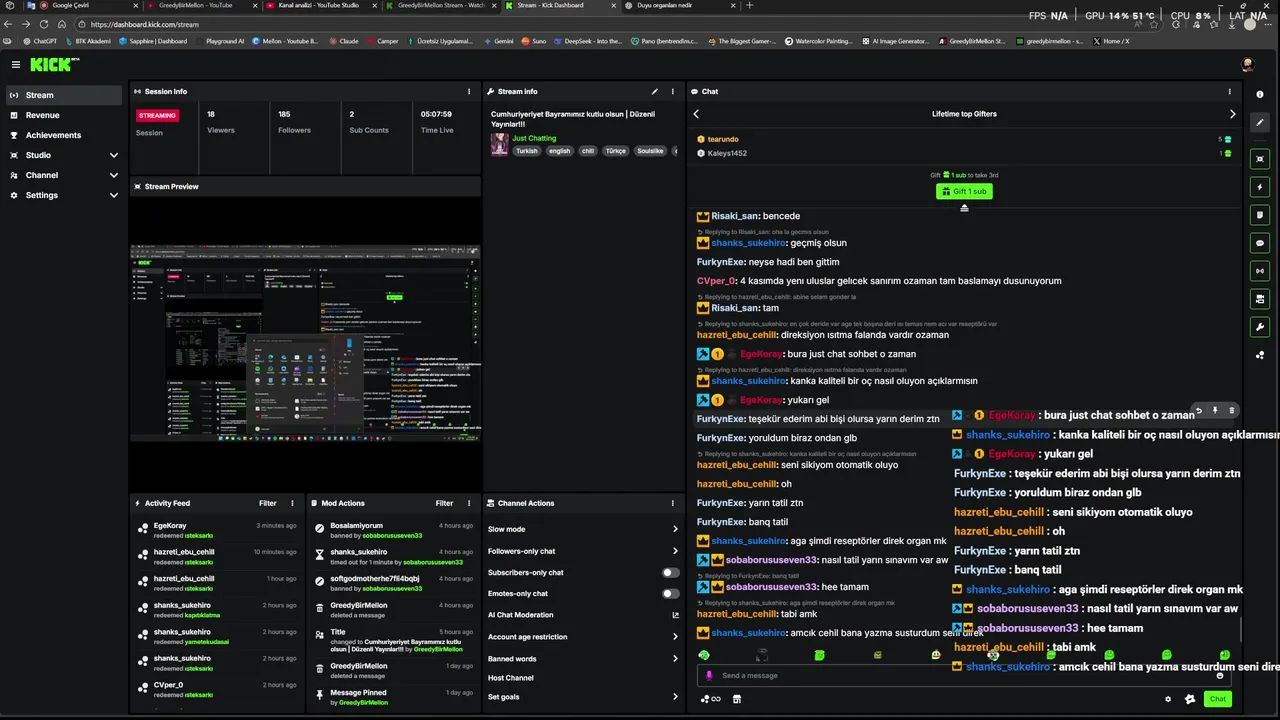Click the camera icon in right sidebar
1280x720 pixels.
tap(1260, 298)
